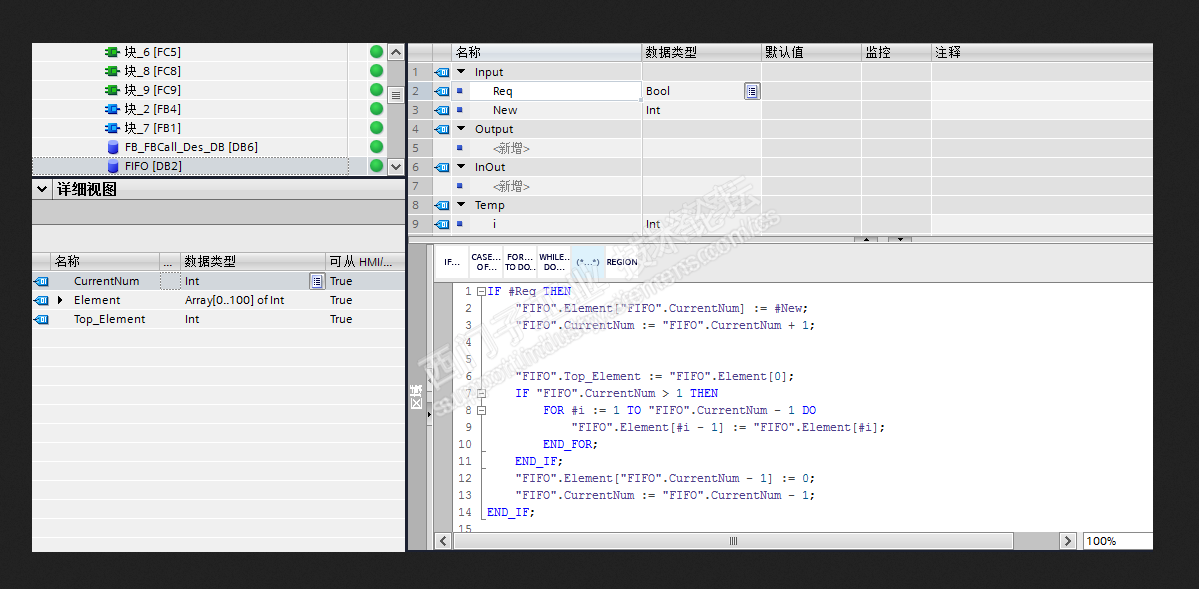
Task: Click the FB_FBCall_Des_DB data block cylinder icon
Action: (x=112, y=147)
